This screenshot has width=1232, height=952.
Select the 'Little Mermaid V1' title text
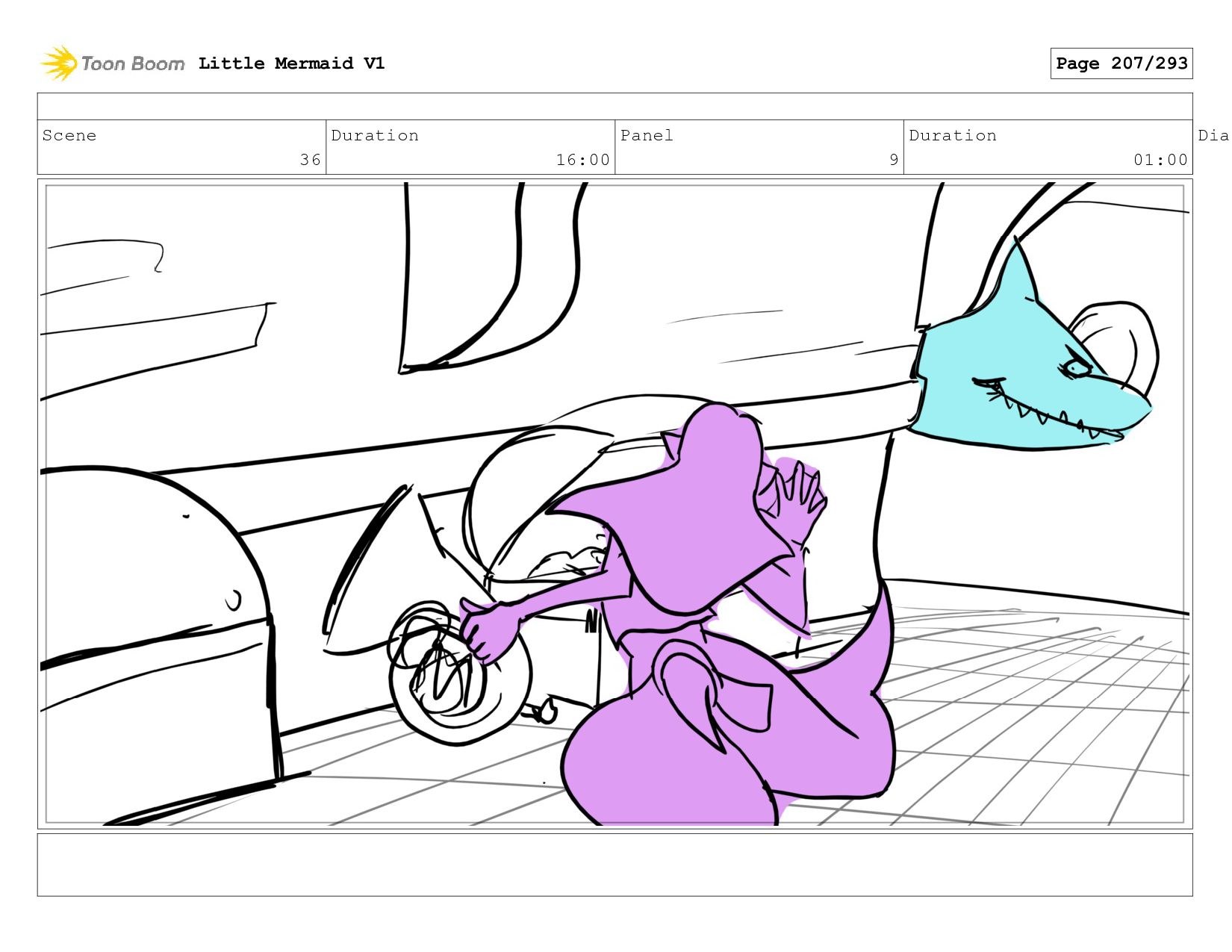[x=291, y=63]
